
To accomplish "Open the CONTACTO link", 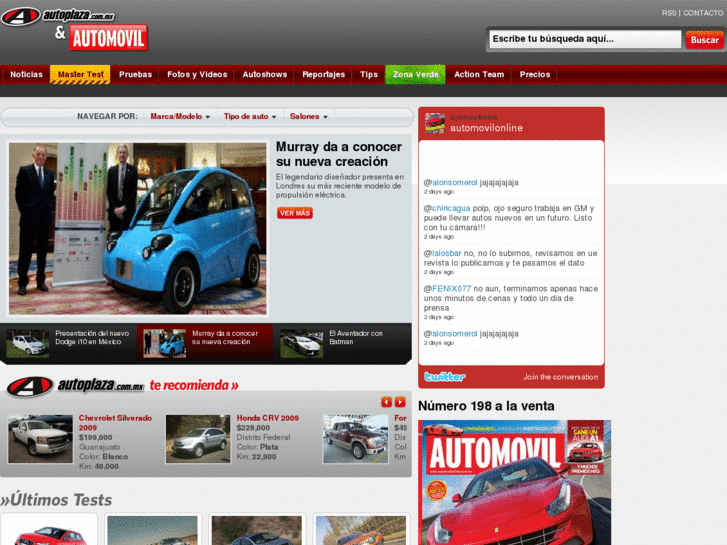I will point(703,13).
